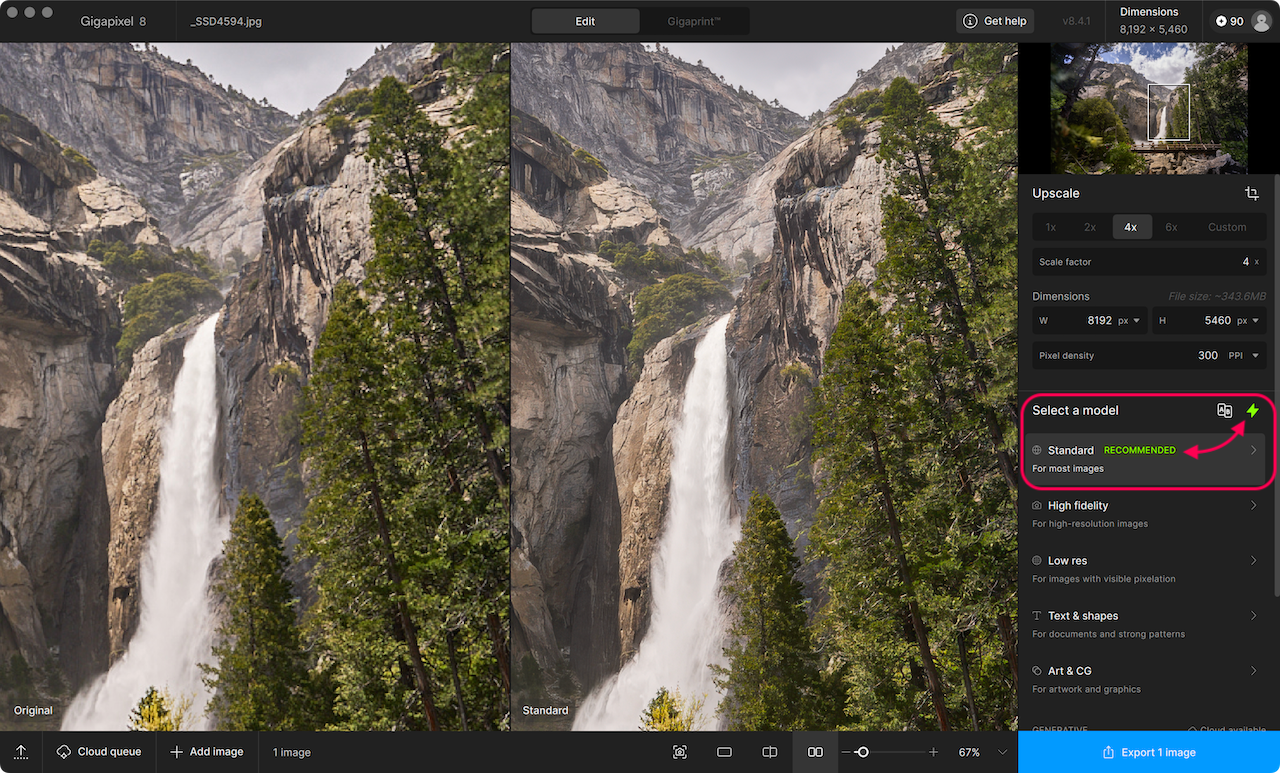Click the _SSD4594.jpg file name

(226, 21)
